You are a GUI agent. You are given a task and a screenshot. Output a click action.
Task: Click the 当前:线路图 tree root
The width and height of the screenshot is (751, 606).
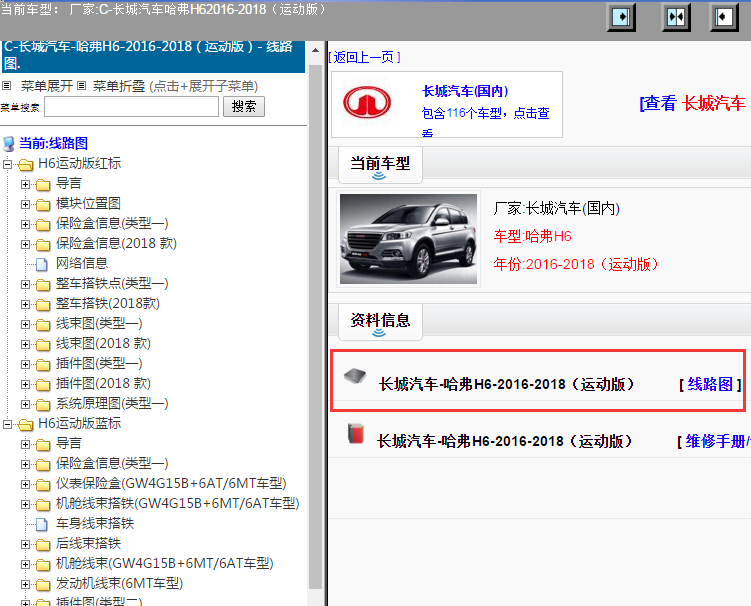pos(53,143)
